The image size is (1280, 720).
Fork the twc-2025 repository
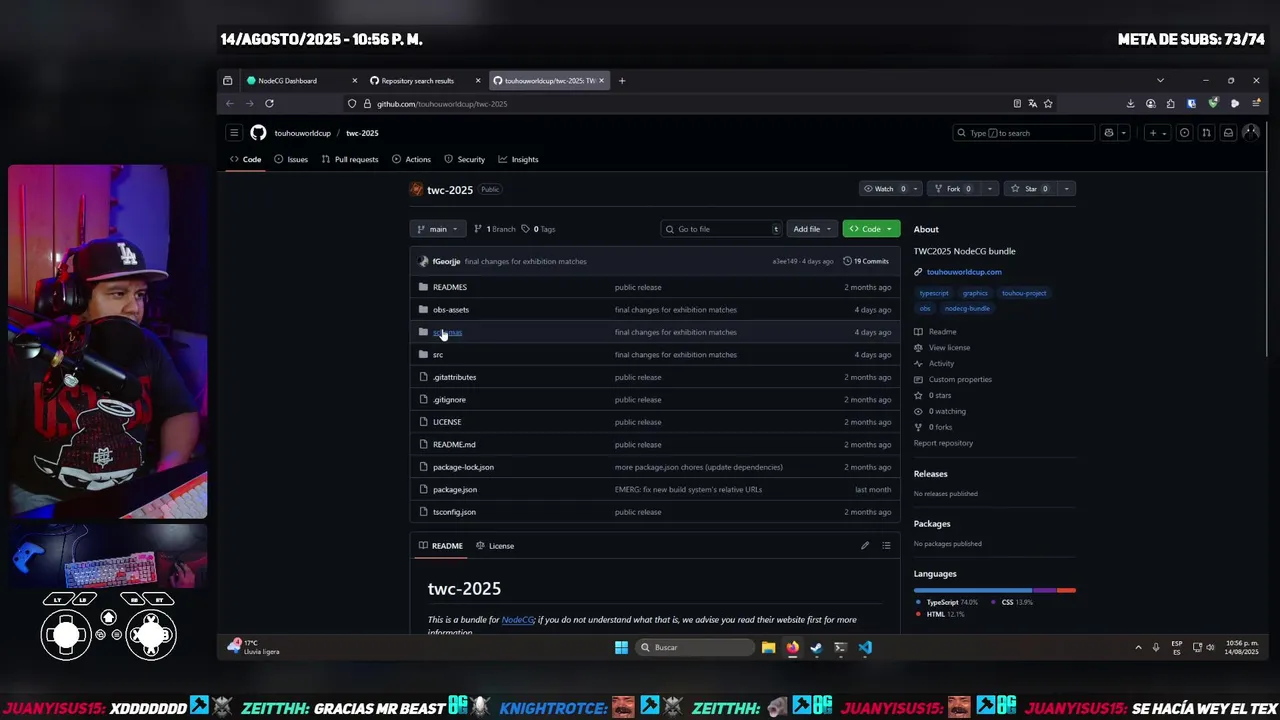953,189
